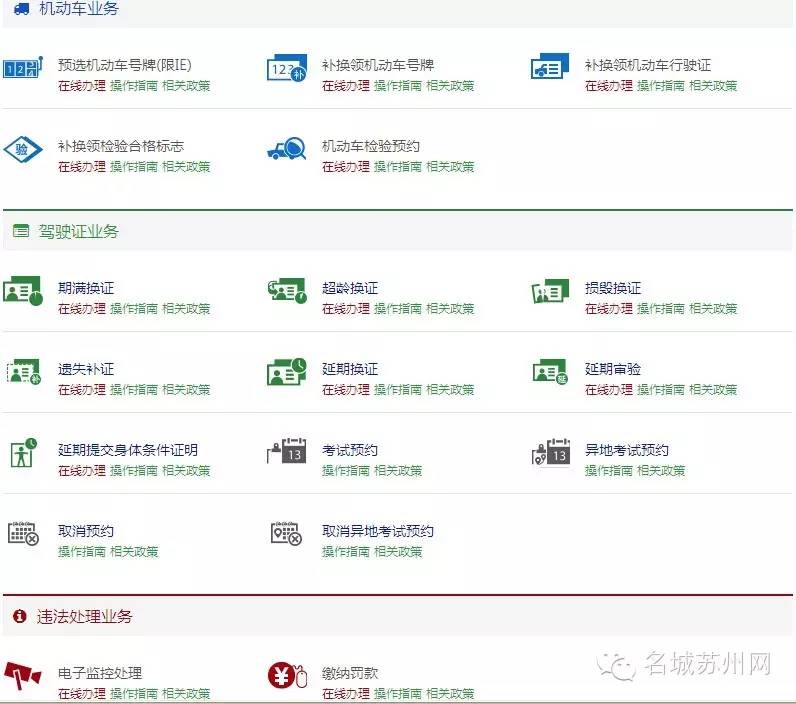Image resolution: width=796 pixels, height=704 pixels.
Task: Click the 电子监控处理 title
Action: [x=100, y=673]
